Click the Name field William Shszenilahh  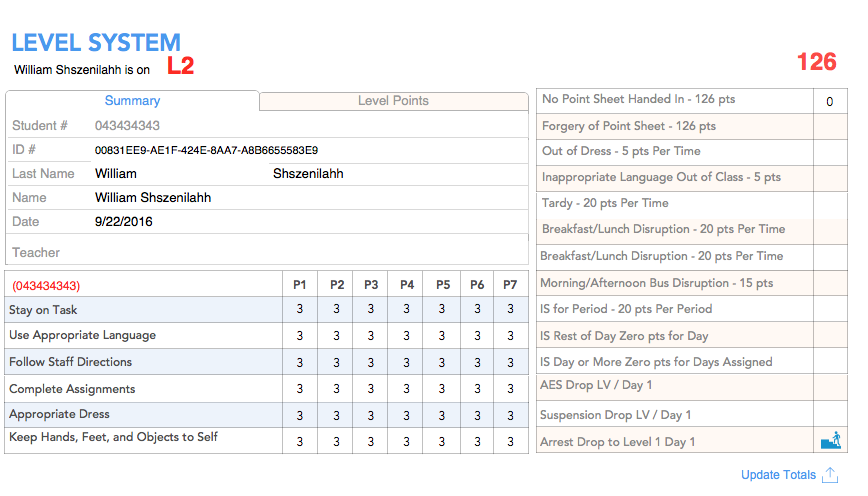click(310, 198)
